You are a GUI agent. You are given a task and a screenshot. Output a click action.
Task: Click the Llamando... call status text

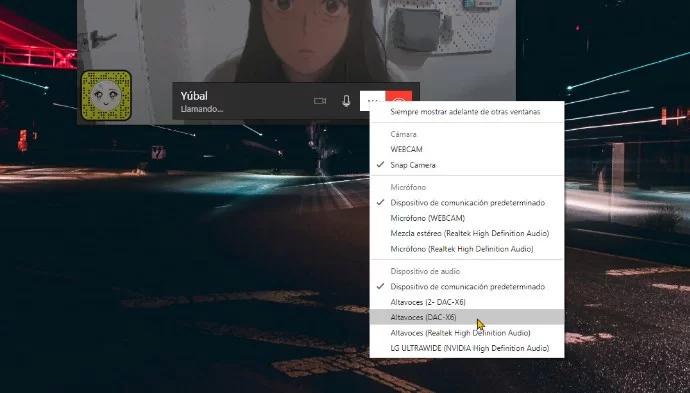202,109
